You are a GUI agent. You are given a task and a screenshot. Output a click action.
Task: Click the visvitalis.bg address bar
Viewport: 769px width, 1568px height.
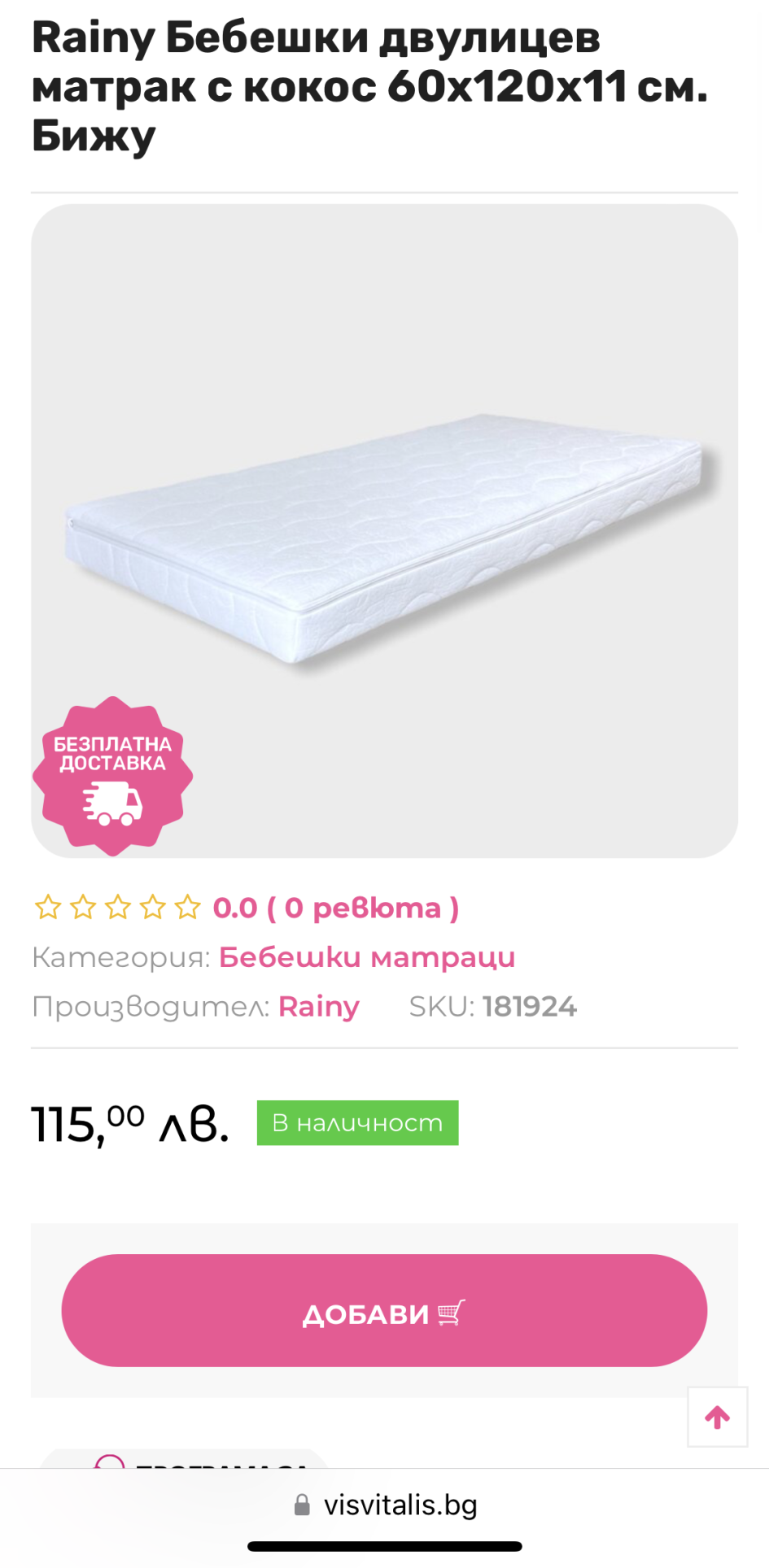(385, 1505)
